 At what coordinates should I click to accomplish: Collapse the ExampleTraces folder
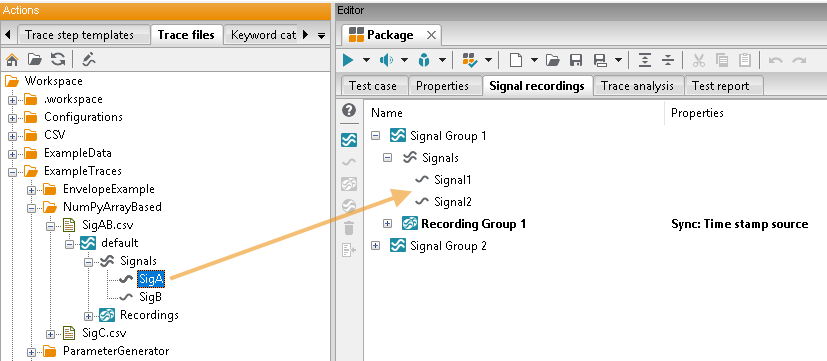click(13, 172)
